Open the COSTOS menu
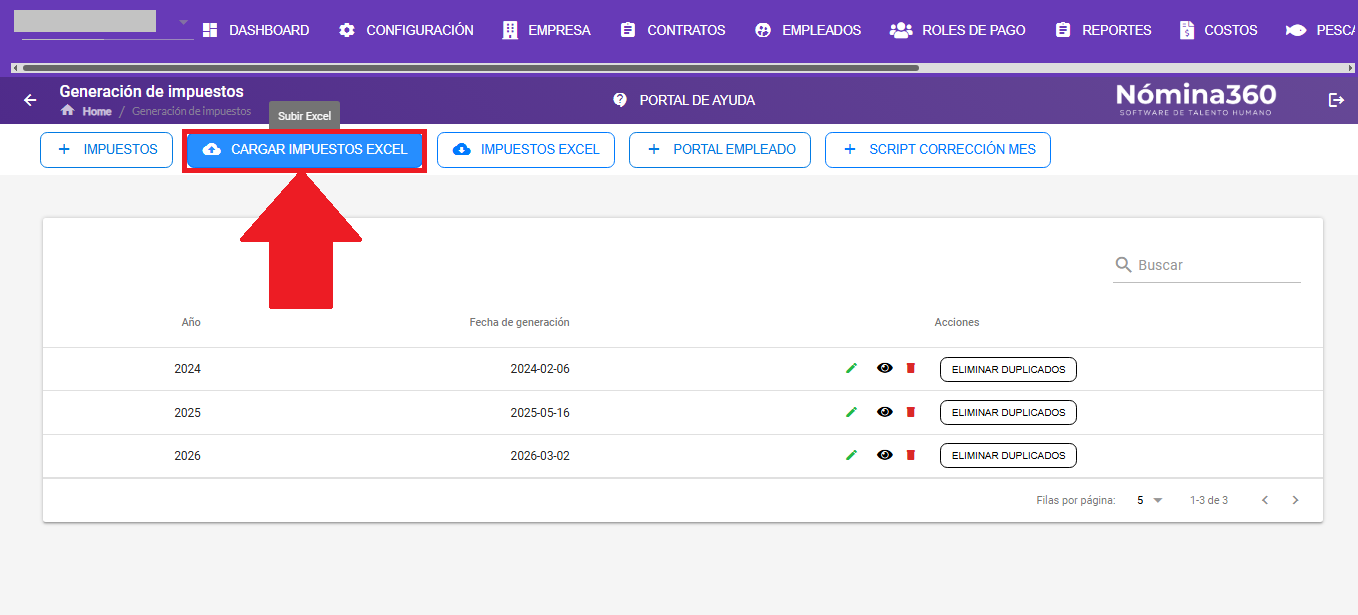 coord(1218,30)
